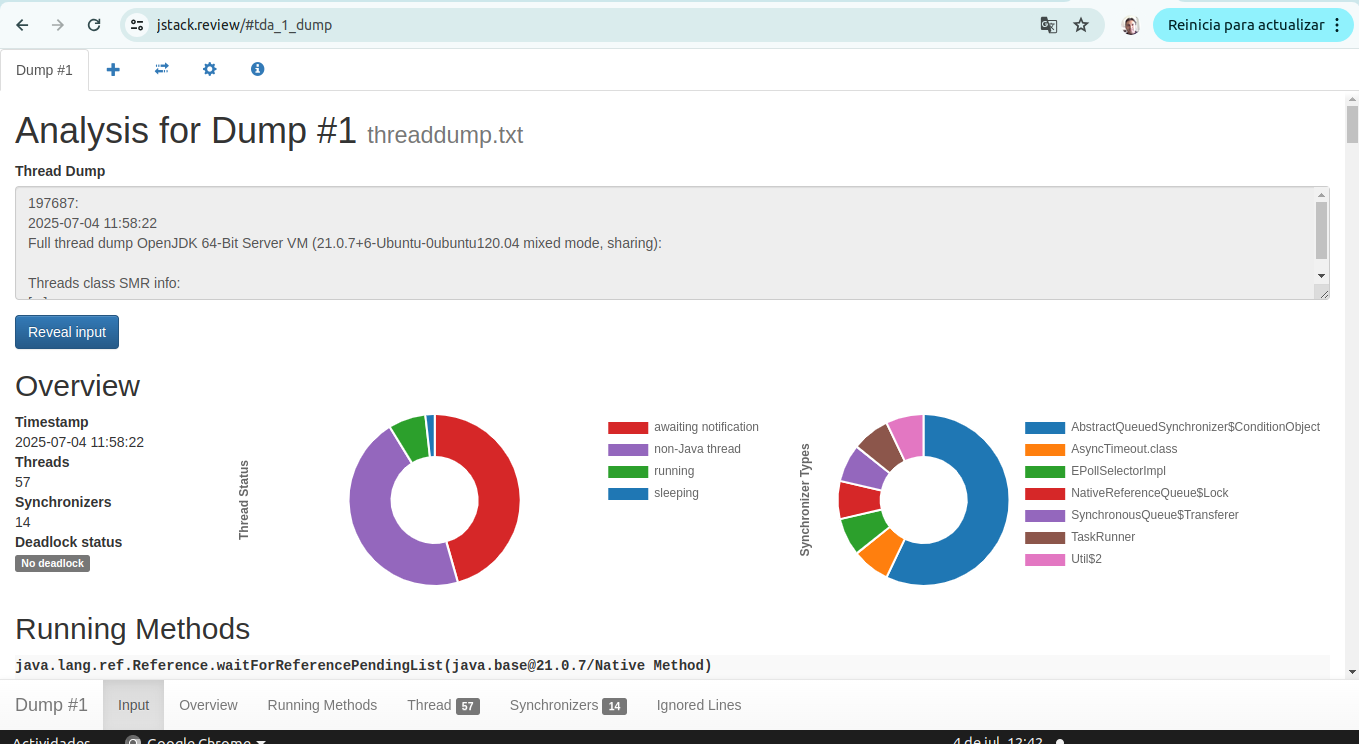Click the Dump #1 brand link in bottom bar

coord(51,705)
